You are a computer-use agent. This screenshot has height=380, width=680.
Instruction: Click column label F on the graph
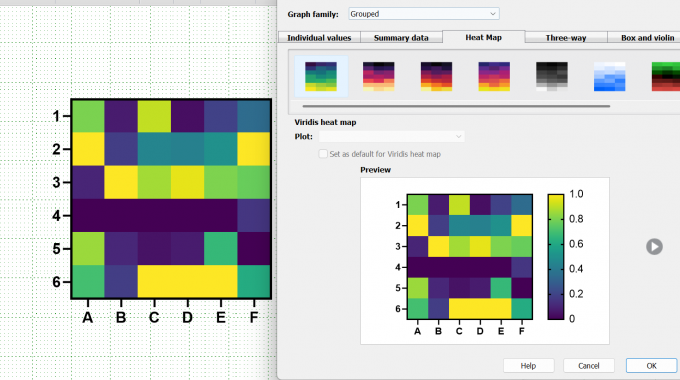[x=254, y=318]
